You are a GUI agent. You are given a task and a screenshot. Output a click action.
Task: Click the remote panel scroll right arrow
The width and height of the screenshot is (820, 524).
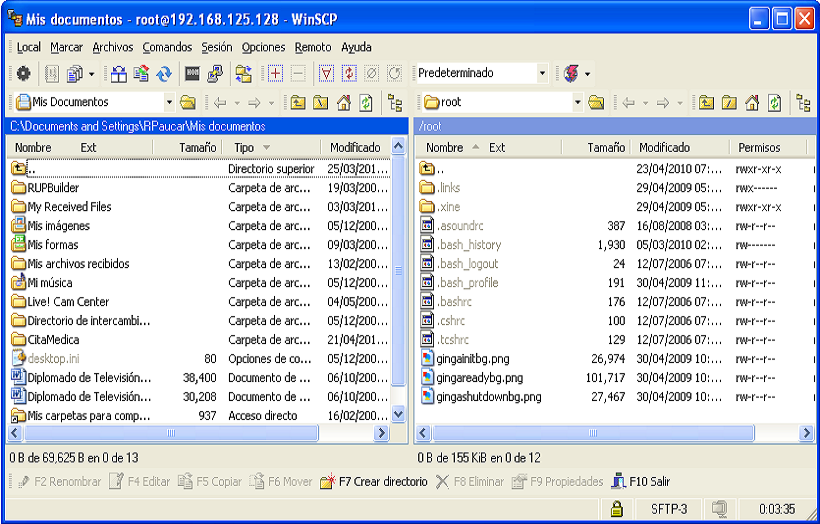click(807, 433)
